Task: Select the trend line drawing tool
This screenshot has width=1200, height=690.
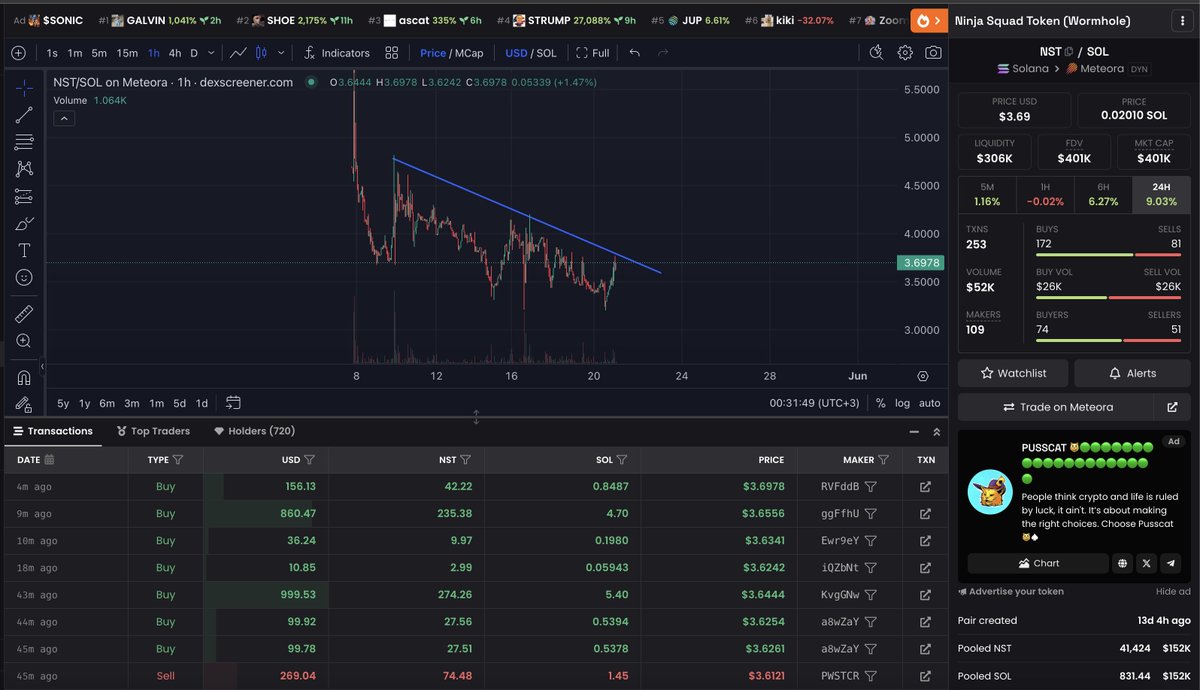Action: [x=24, y=115]
